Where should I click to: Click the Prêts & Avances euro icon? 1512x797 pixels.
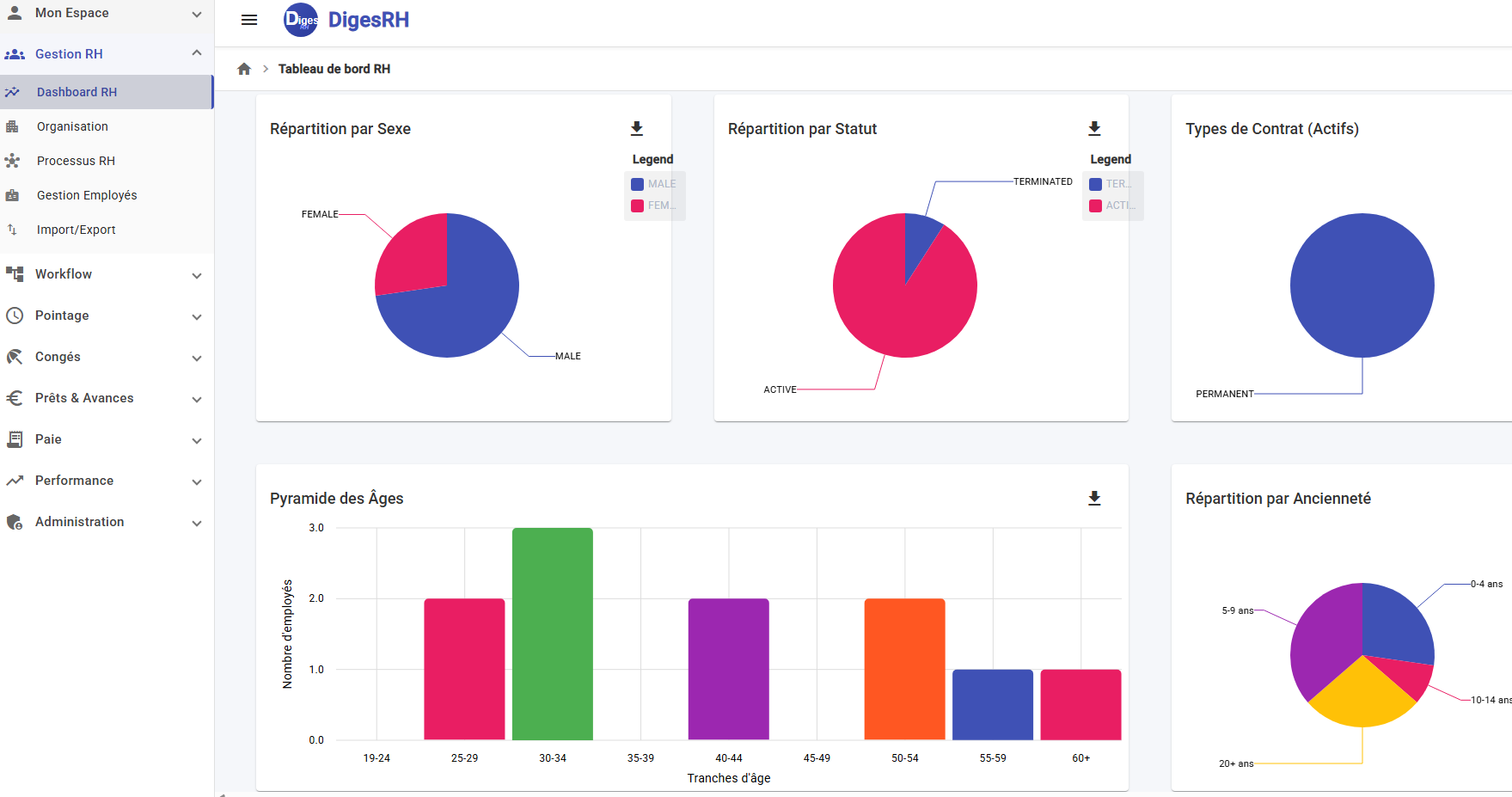coord(15,398)
